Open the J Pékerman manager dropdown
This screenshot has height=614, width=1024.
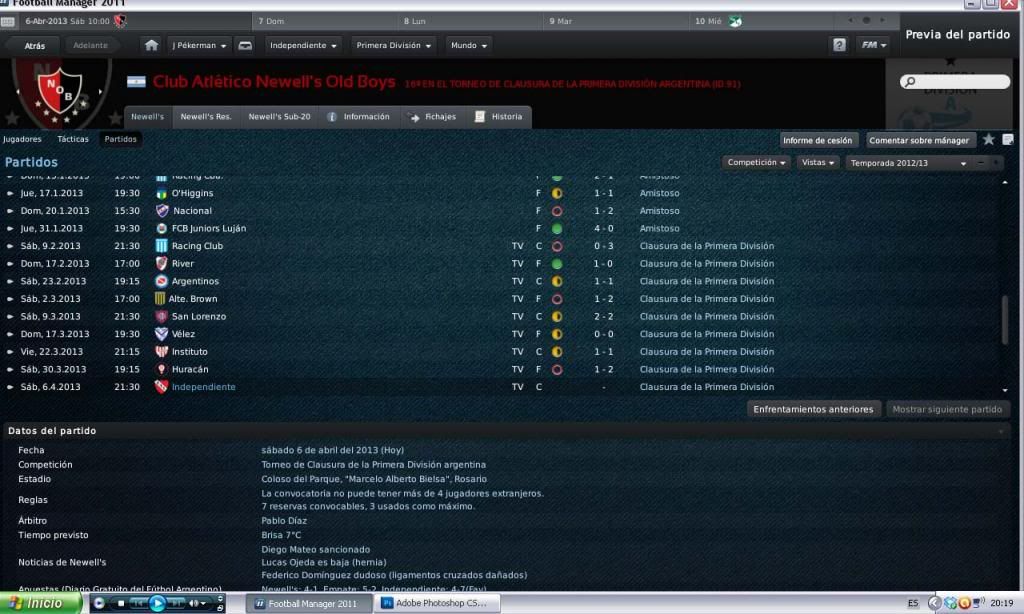[x=199, y=46]
